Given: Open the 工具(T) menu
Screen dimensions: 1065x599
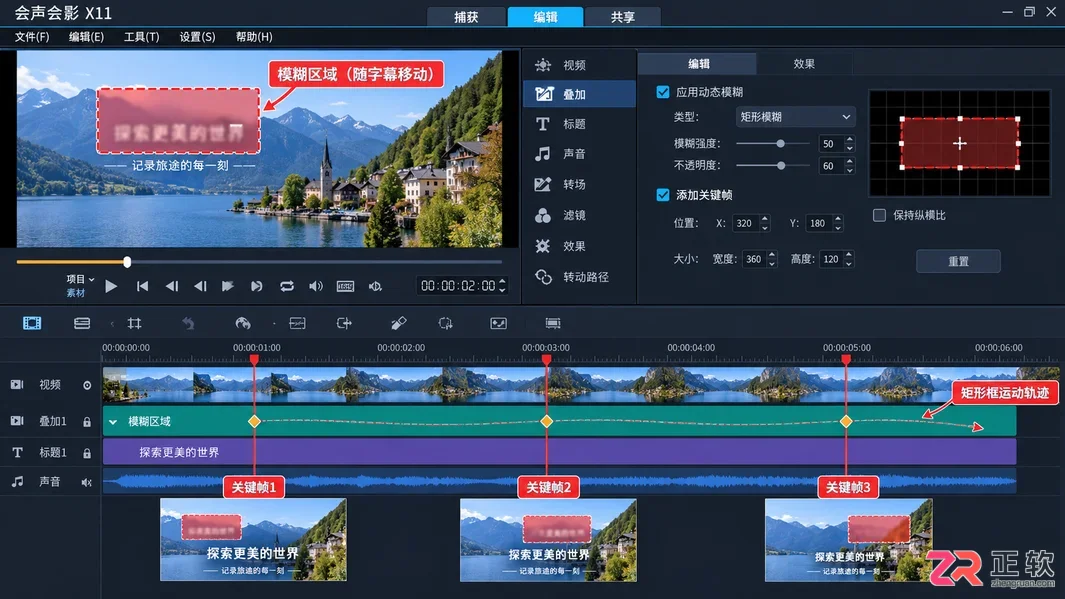Looking at the screenshot, I should click(141, 37).
